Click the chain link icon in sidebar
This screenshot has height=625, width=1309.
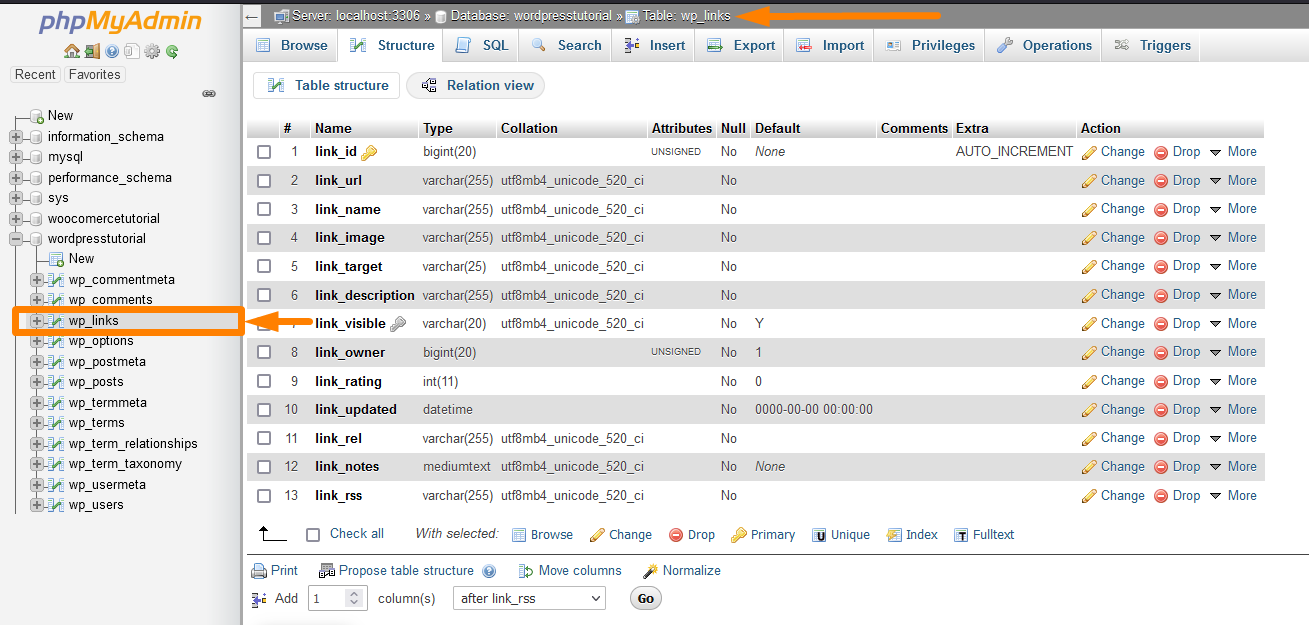pos(209,93)
